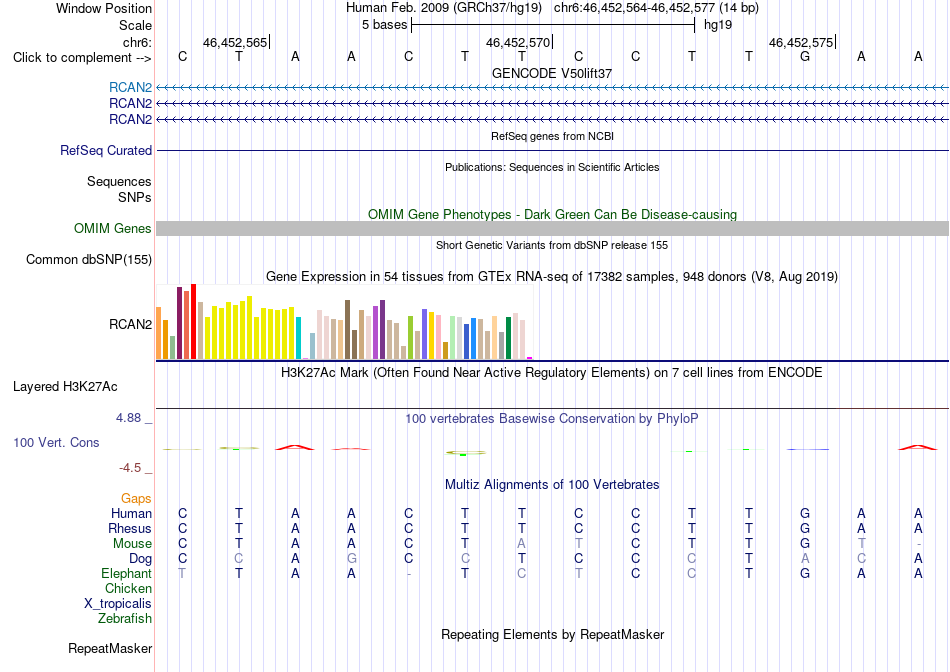Click the 46,452,575 position marker

802,42
